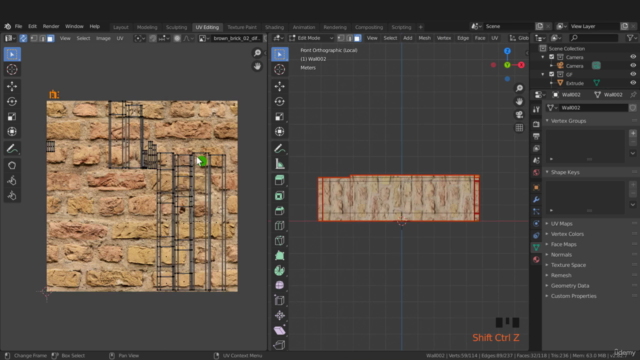This screenshot has height=360, width=640.
Task: Select the Grab sculpt tool in UV editor
Action: coord(12,165)
